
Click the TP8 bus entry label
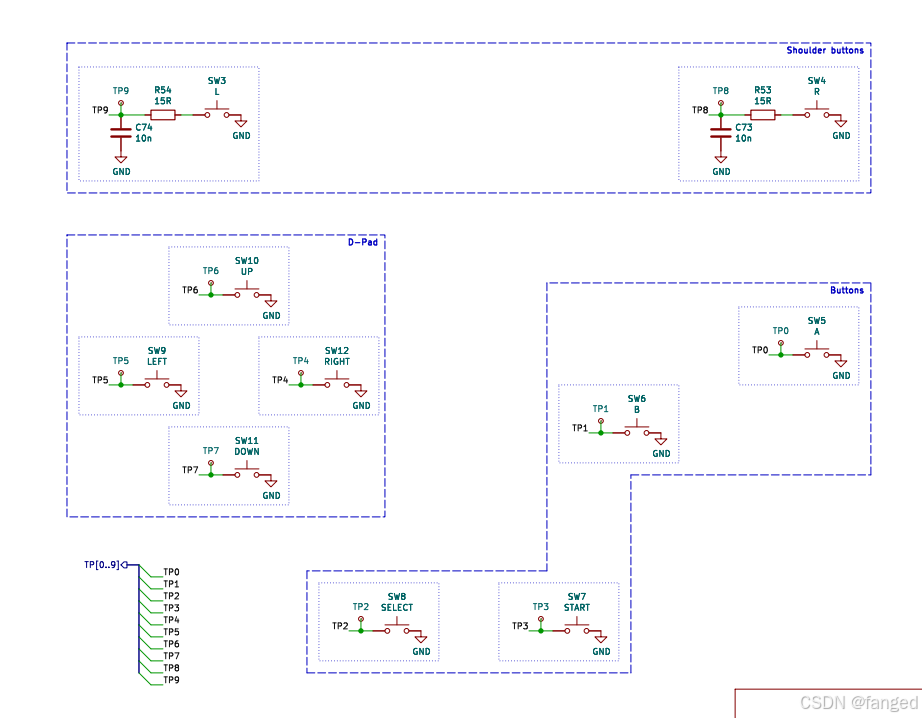171,668
